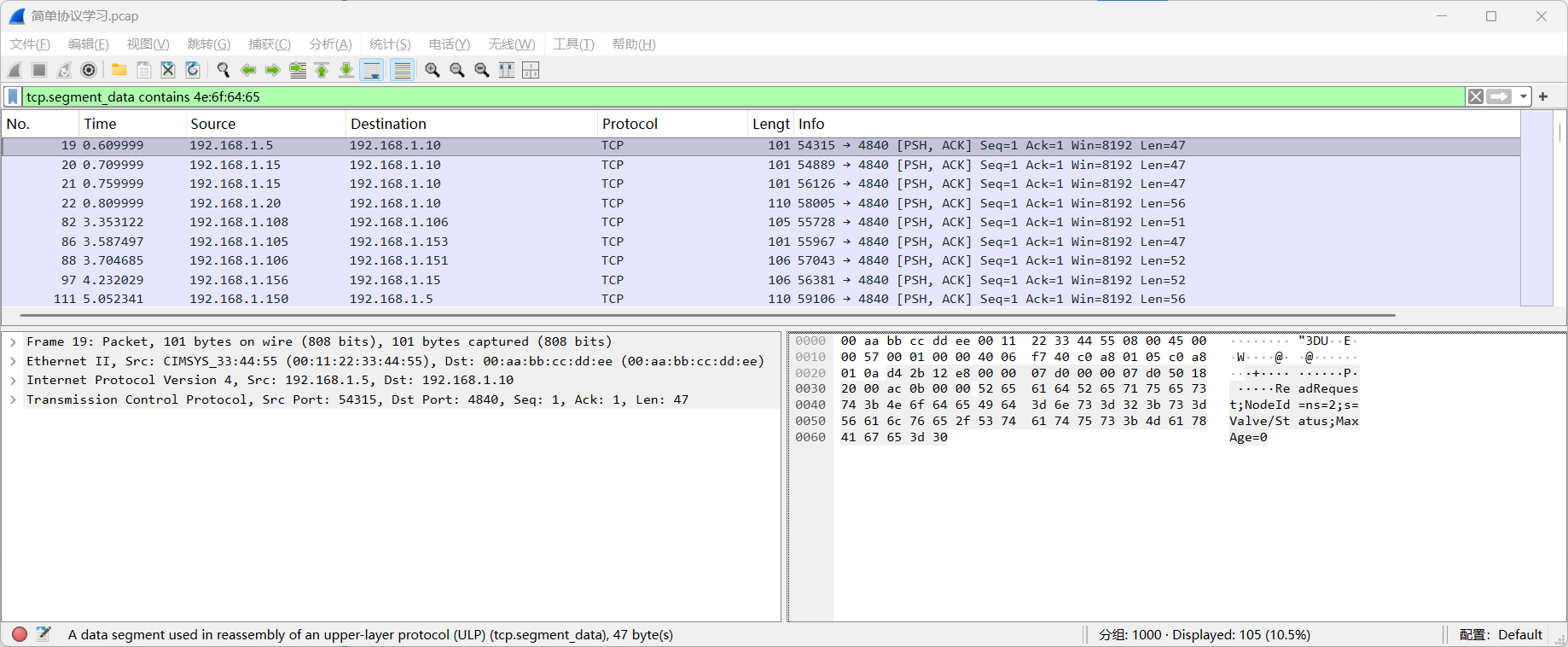Viewport: 1568px width, 647px height.
Task: Click the display filter bookmark icon
Action: 13,96
